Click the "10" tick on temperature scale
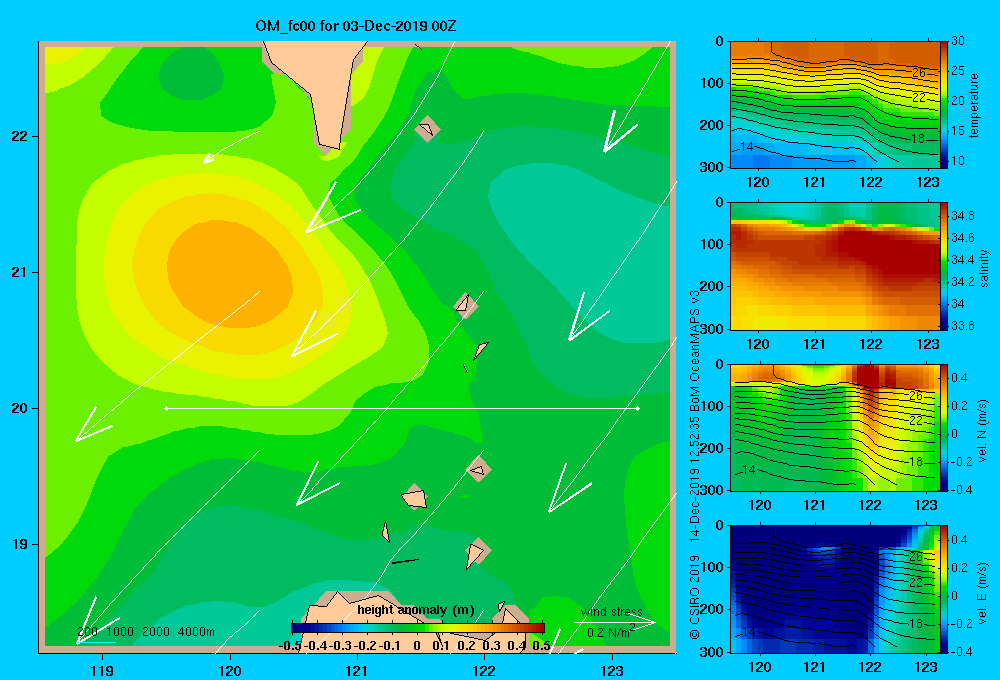This screenshot has height=680, width=1000. 958,161
